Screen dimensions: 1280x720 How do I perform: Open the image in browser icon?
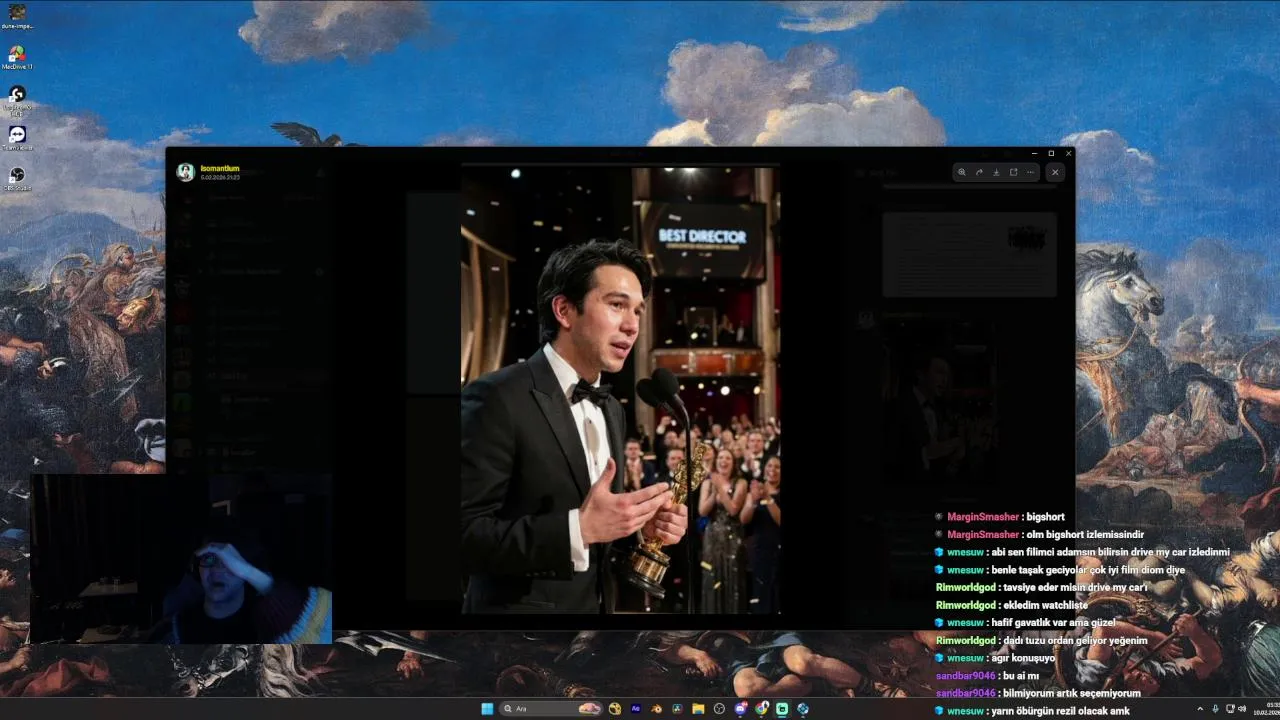(1013, 172)
